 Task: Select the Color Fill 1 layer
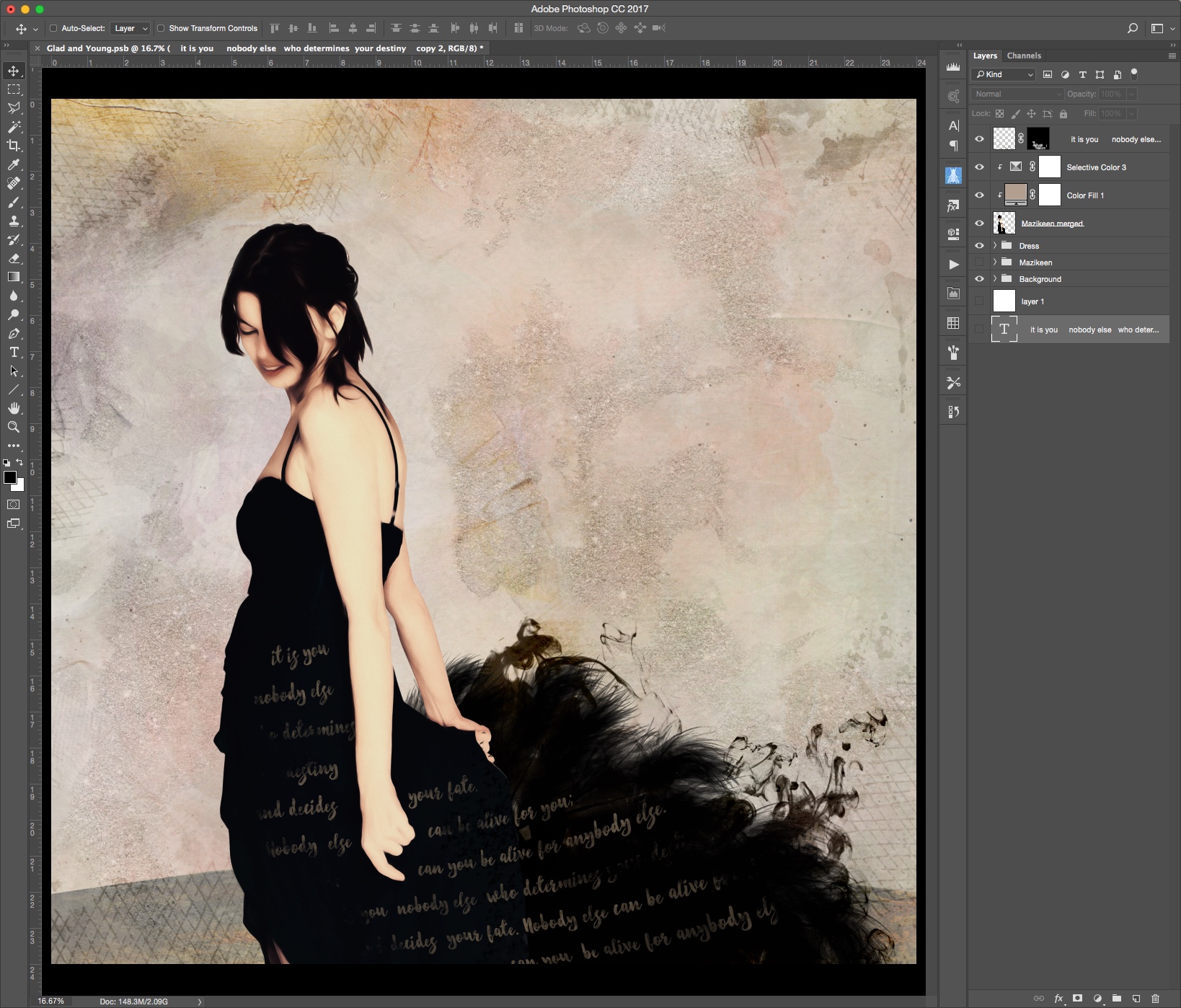[1085, 195]
